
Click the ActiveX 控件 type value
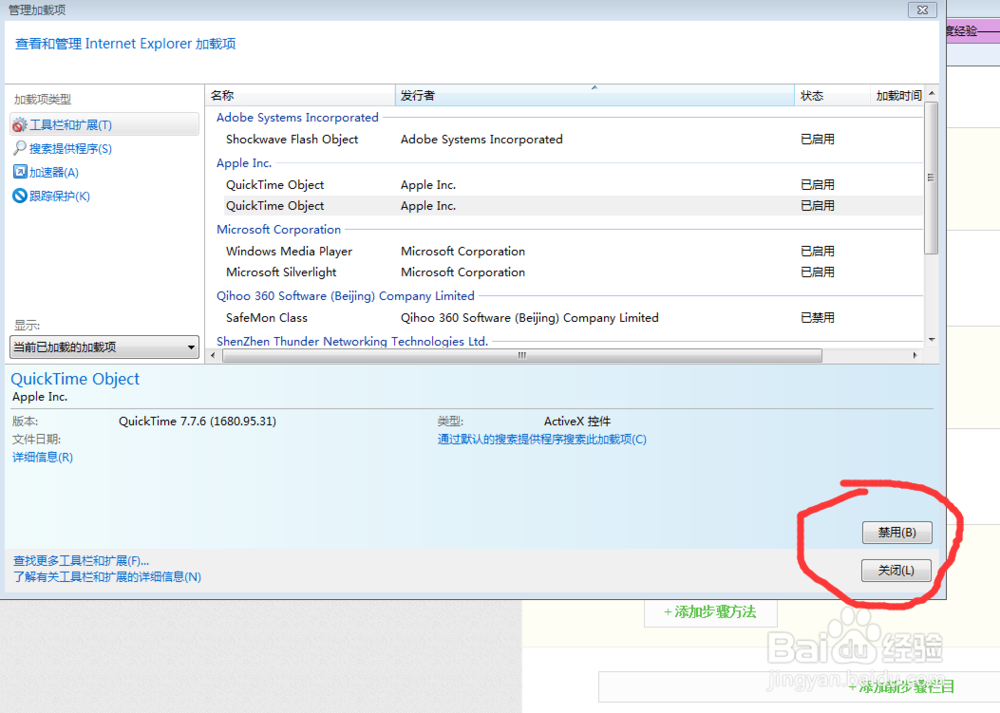(x=577, y=421)
